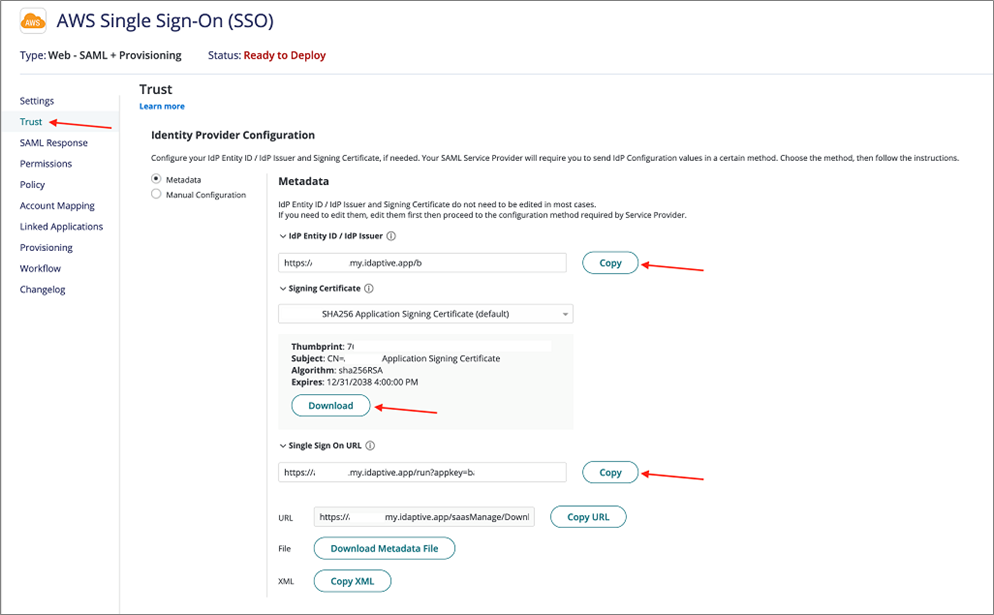Go to SAML Response in sidebar
The height and width of the screenshot is (615, 994).
coord(54,143)
